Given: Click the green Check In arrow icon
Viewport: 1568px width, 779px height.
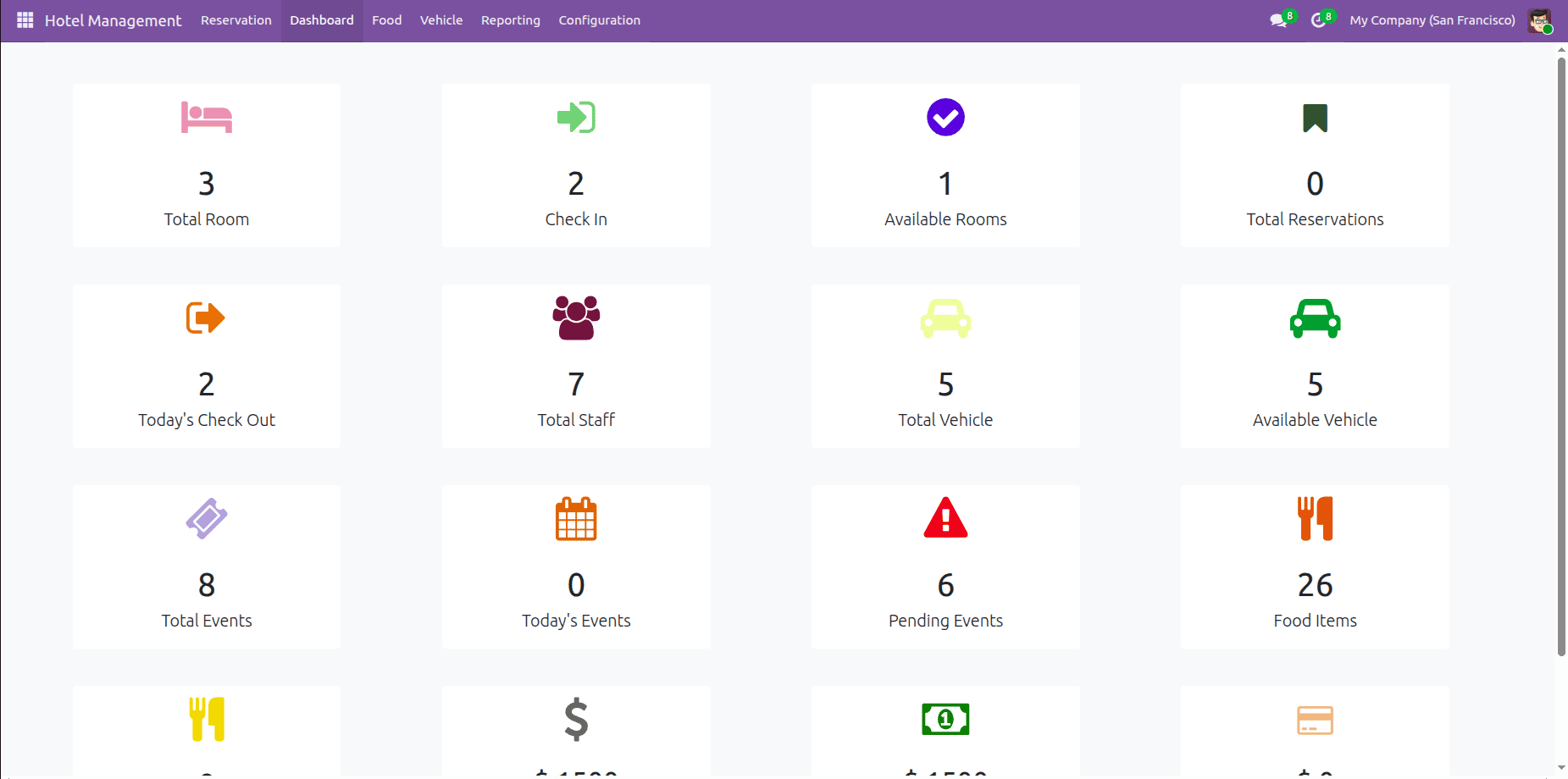Looking at the screenshot, I should coord(576,118).
